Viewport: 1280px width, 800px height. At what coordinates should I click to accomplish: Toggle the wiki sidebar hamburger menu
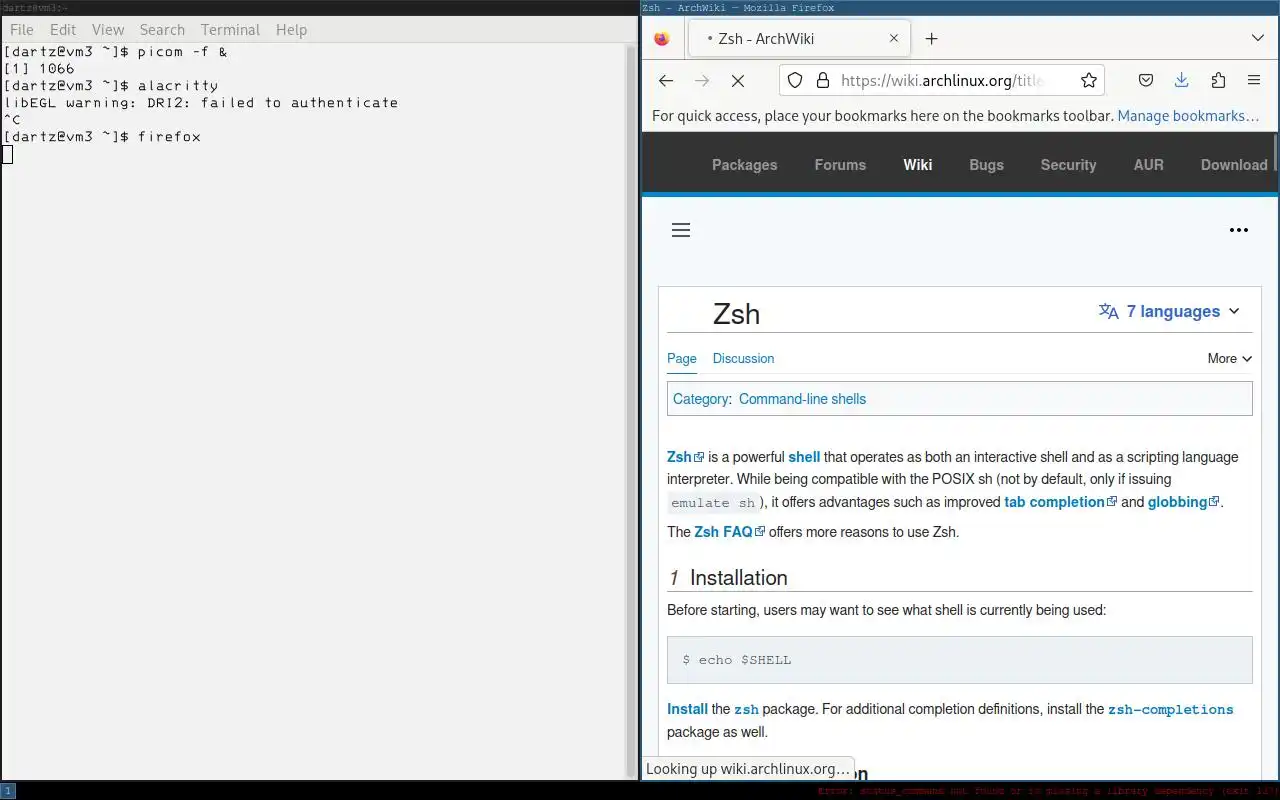[681, 230]
